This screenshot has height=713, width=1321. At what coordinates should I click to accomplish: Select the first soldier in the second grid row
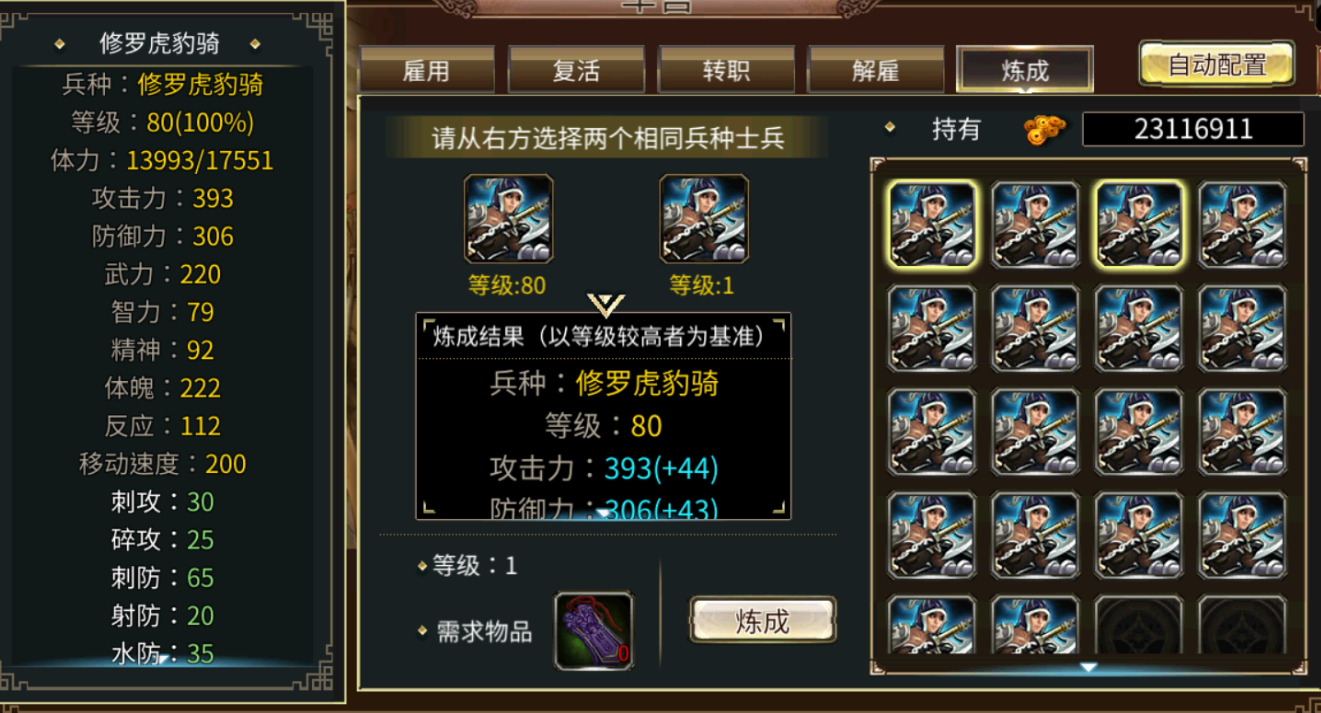(932, 329)
